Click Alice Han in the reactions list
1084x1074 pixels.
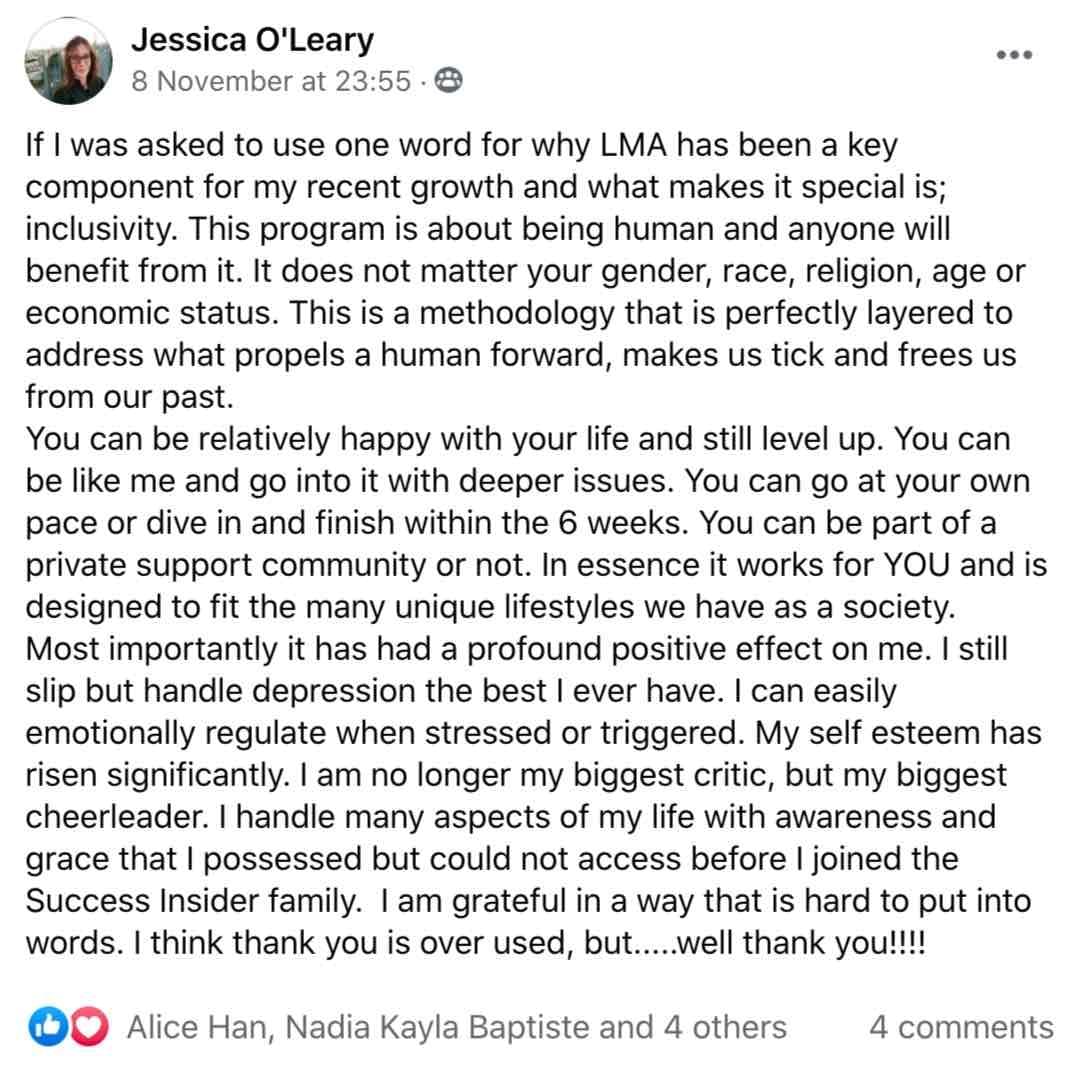point(197,1027)
